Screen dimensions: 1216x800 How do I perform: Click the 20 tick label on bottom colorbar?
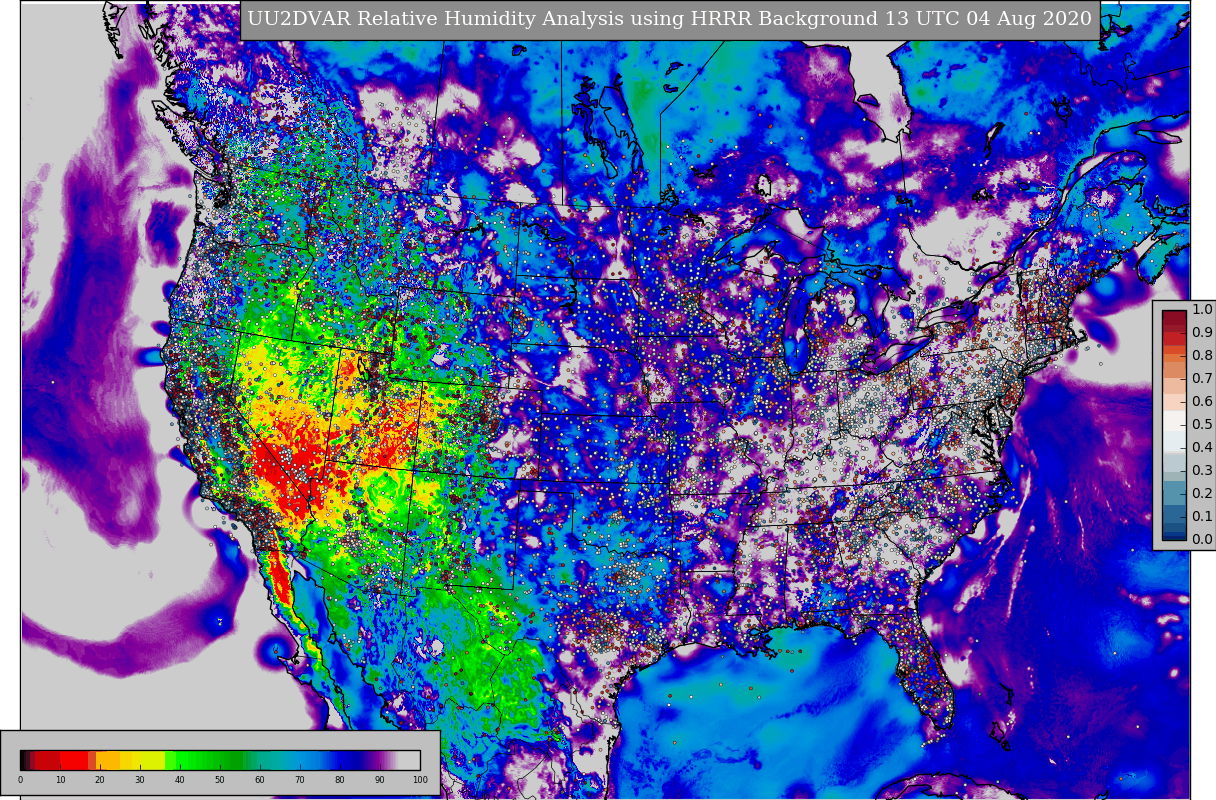100,779
